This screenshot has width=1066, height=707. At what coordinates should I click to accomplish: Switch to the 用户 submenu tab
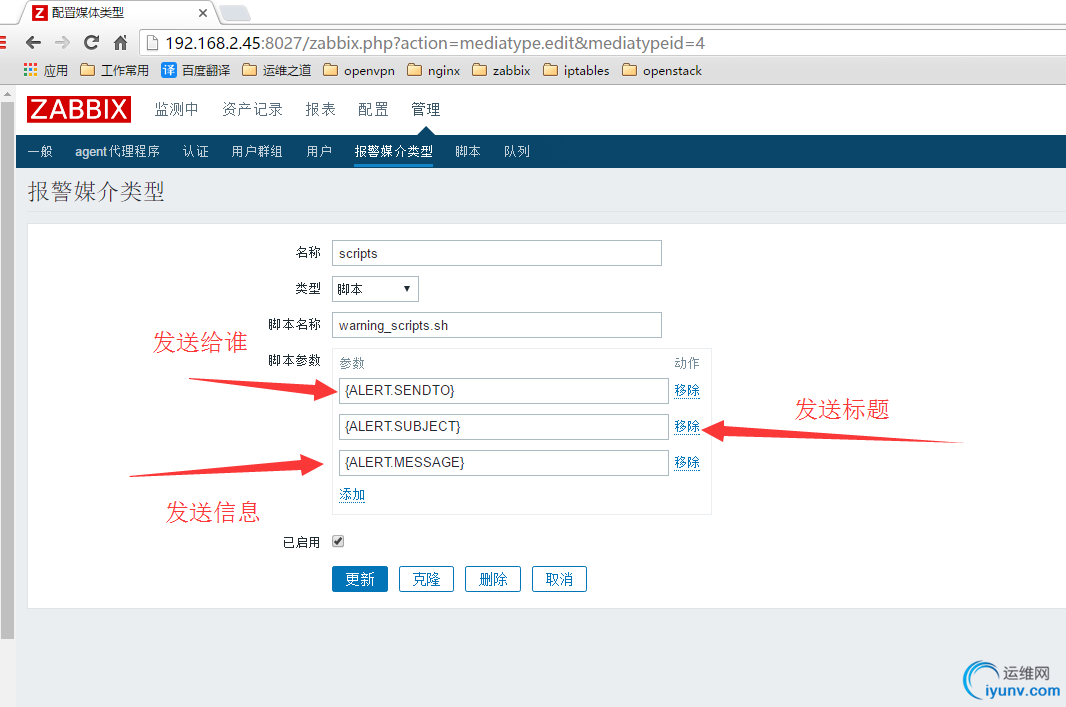pos(319,151)
